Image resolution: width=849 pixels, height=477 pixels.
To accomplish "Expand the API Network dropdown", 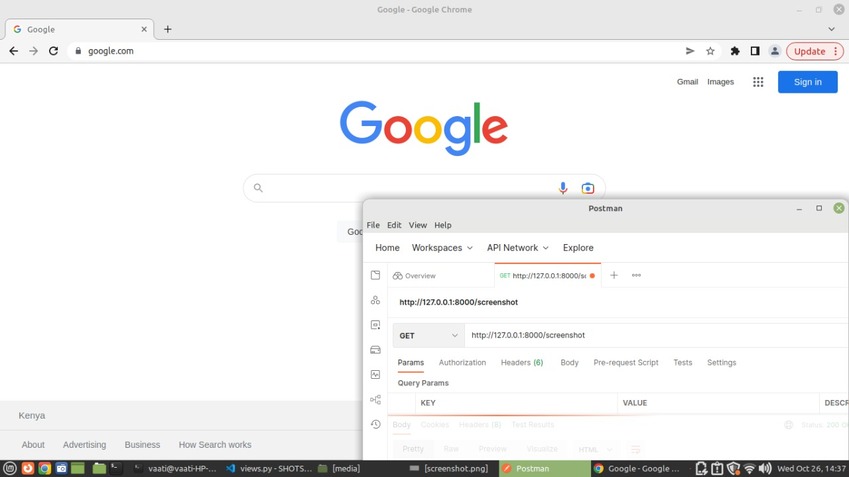I will [518, 248].
